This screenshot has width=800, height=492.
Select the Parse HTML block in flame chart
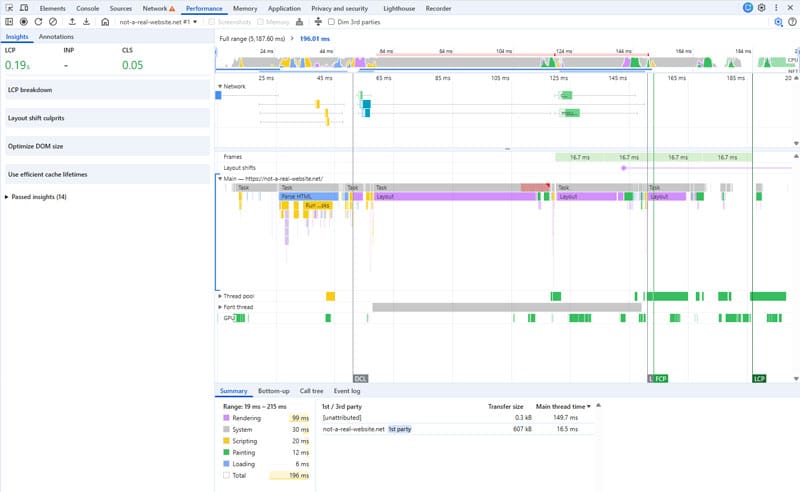coord(309,196)
